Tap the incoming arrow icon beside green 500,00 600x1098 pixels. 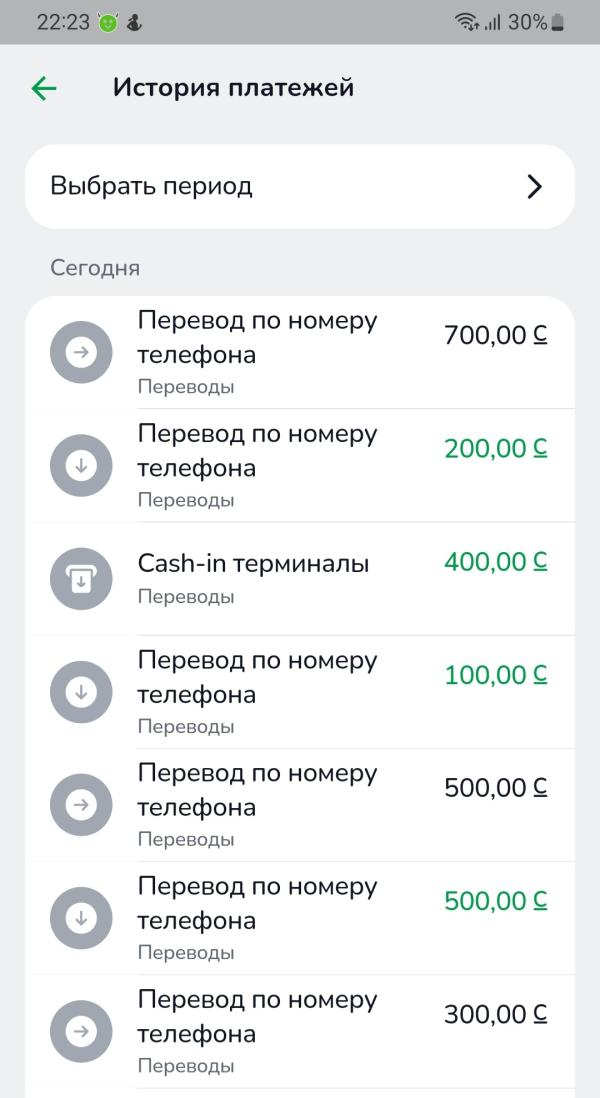coord(81,919)
